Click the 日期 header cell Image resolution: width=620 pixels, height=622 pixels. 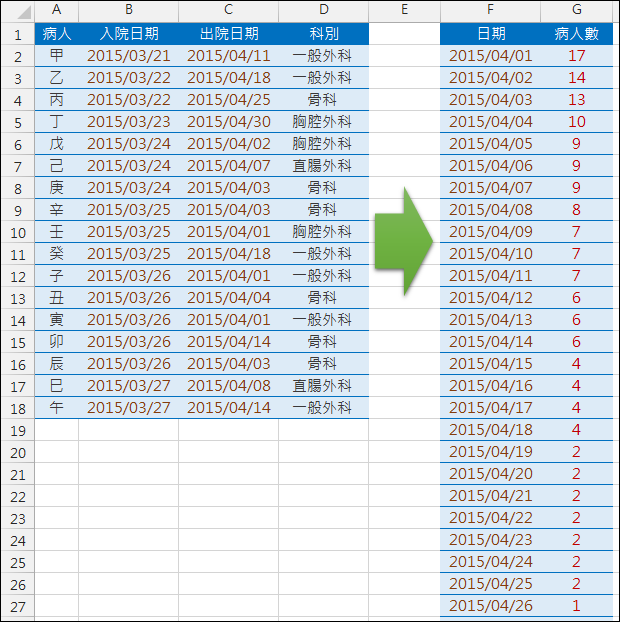(490, 34)
